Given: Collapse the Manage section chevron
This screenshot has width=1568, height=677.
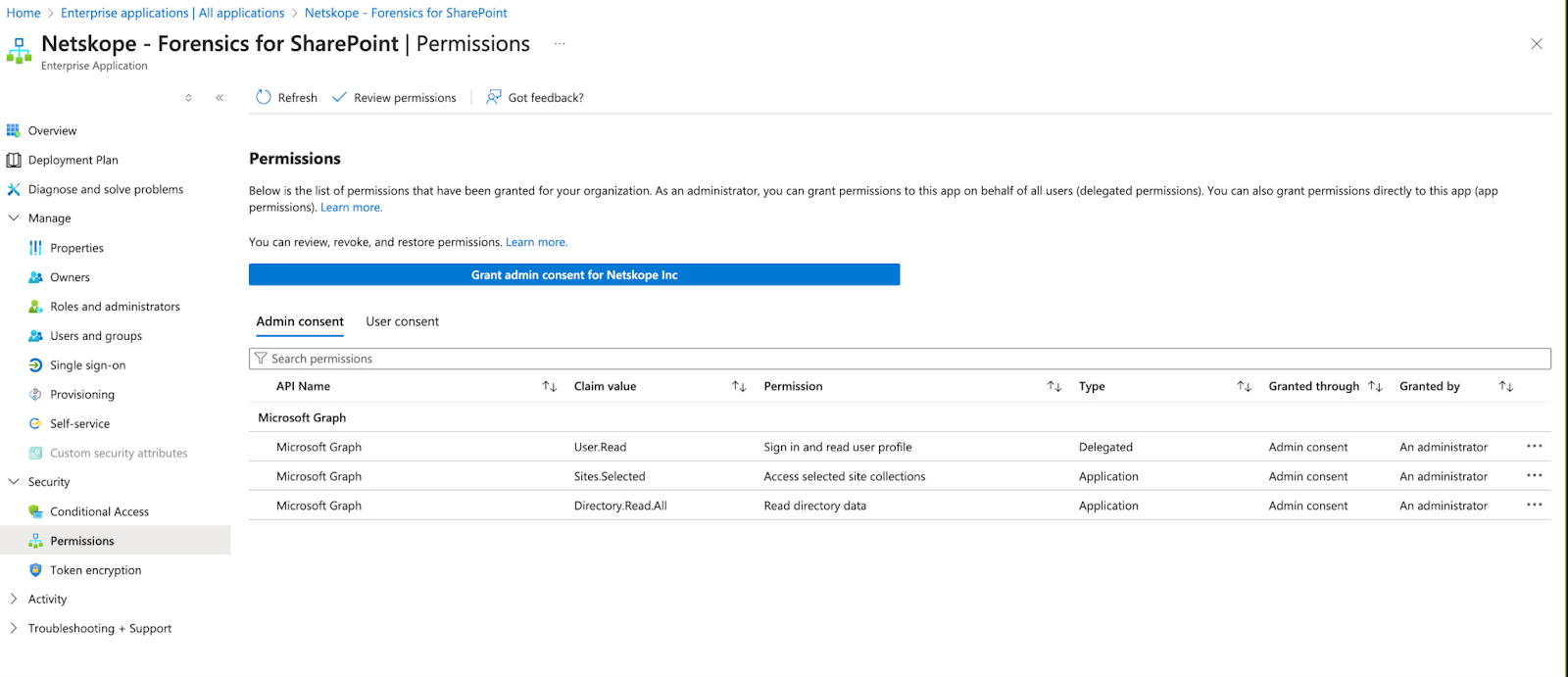Looking at the screenshot, I should pyautogui.click(x=14, y=218).
